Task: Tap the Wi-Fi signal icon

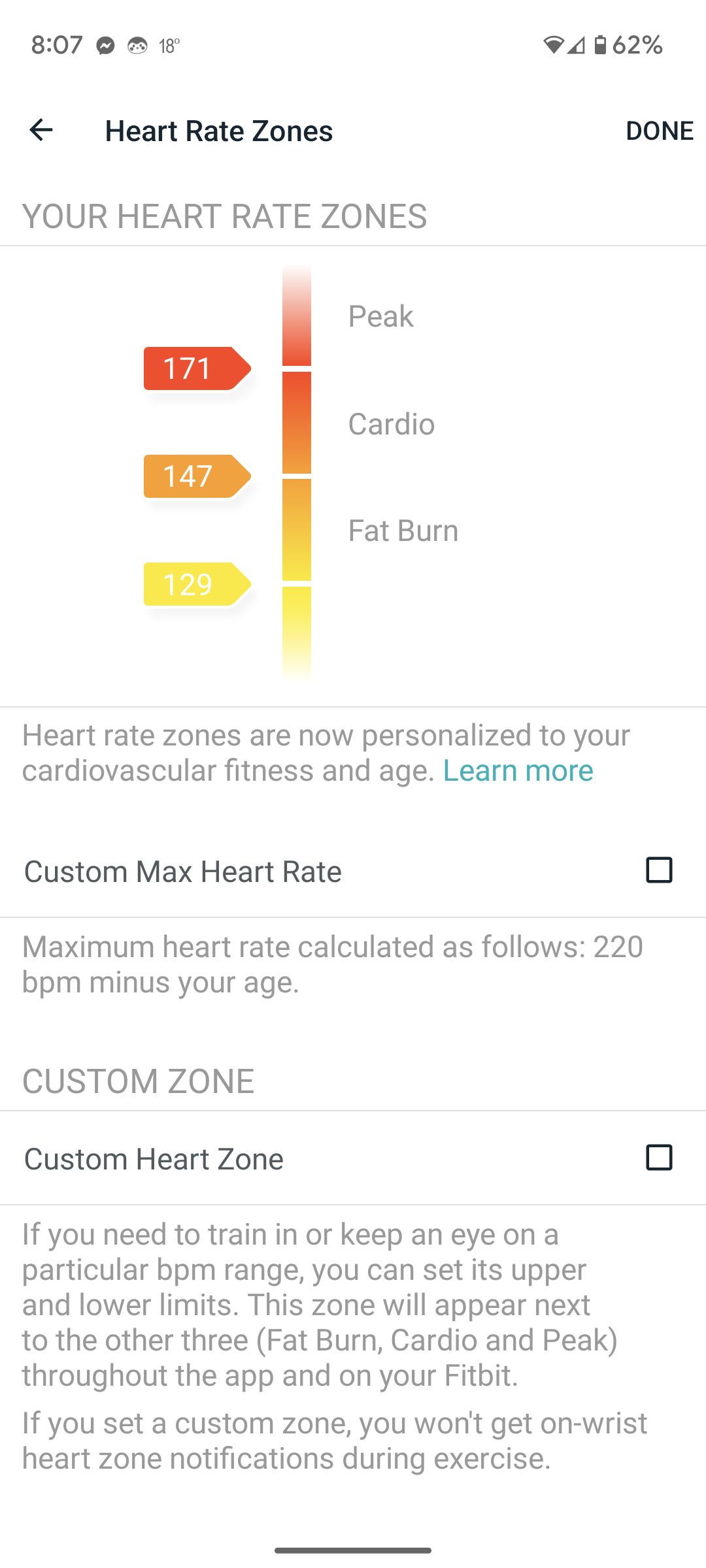Action: tap(553, 44)
